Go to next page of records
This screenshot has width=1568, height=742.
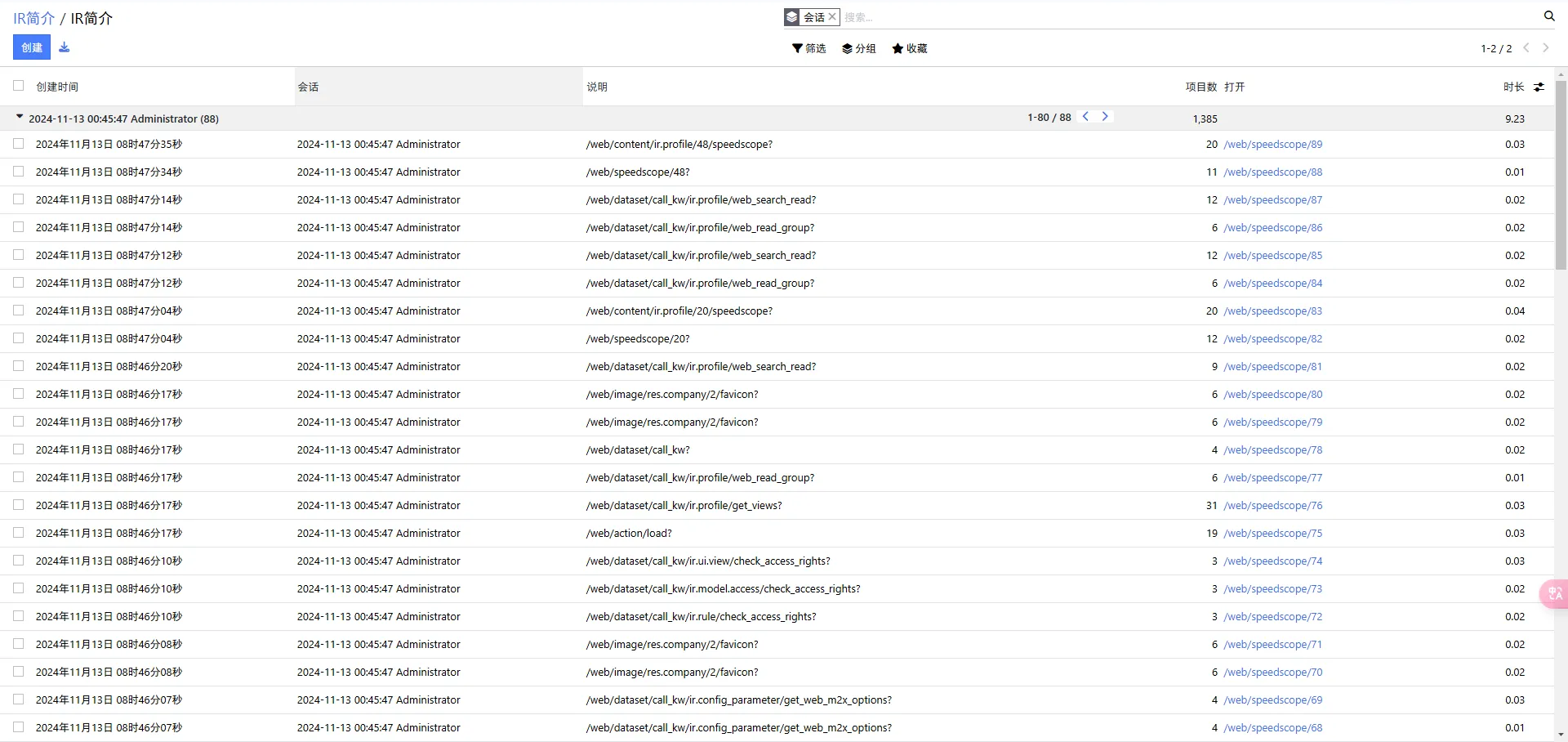tap(1545, 48)
